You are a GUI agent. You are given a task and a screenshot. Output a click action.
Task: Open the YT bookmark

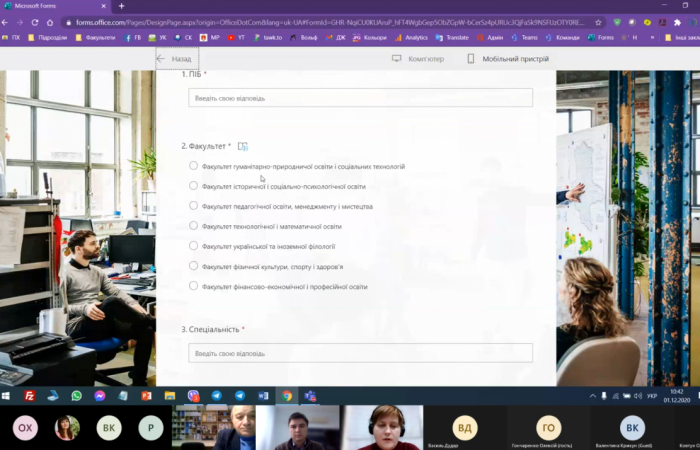point(236,38)
